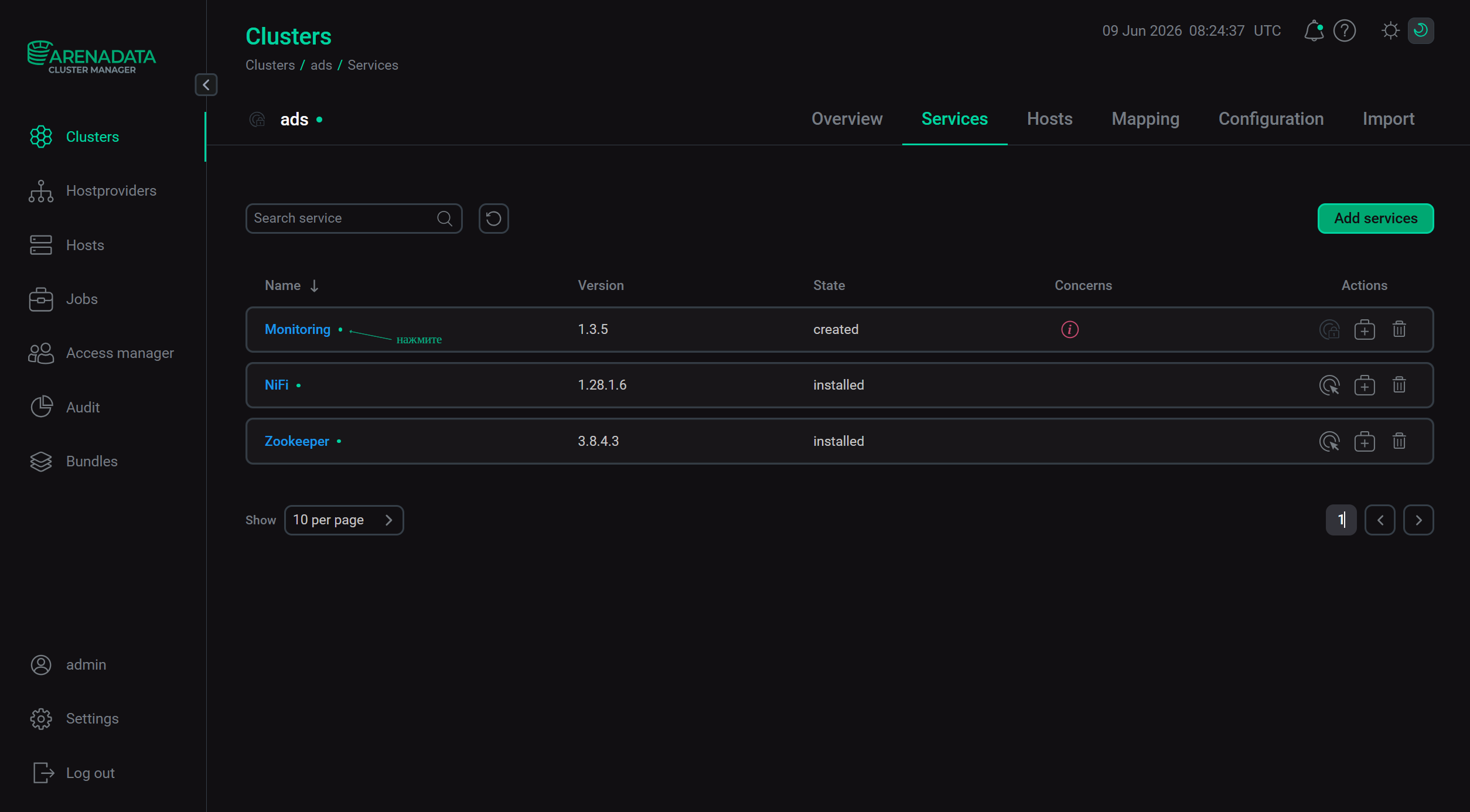Switch to light theme sun icon
The image size is (1470, 812).
1390,30
